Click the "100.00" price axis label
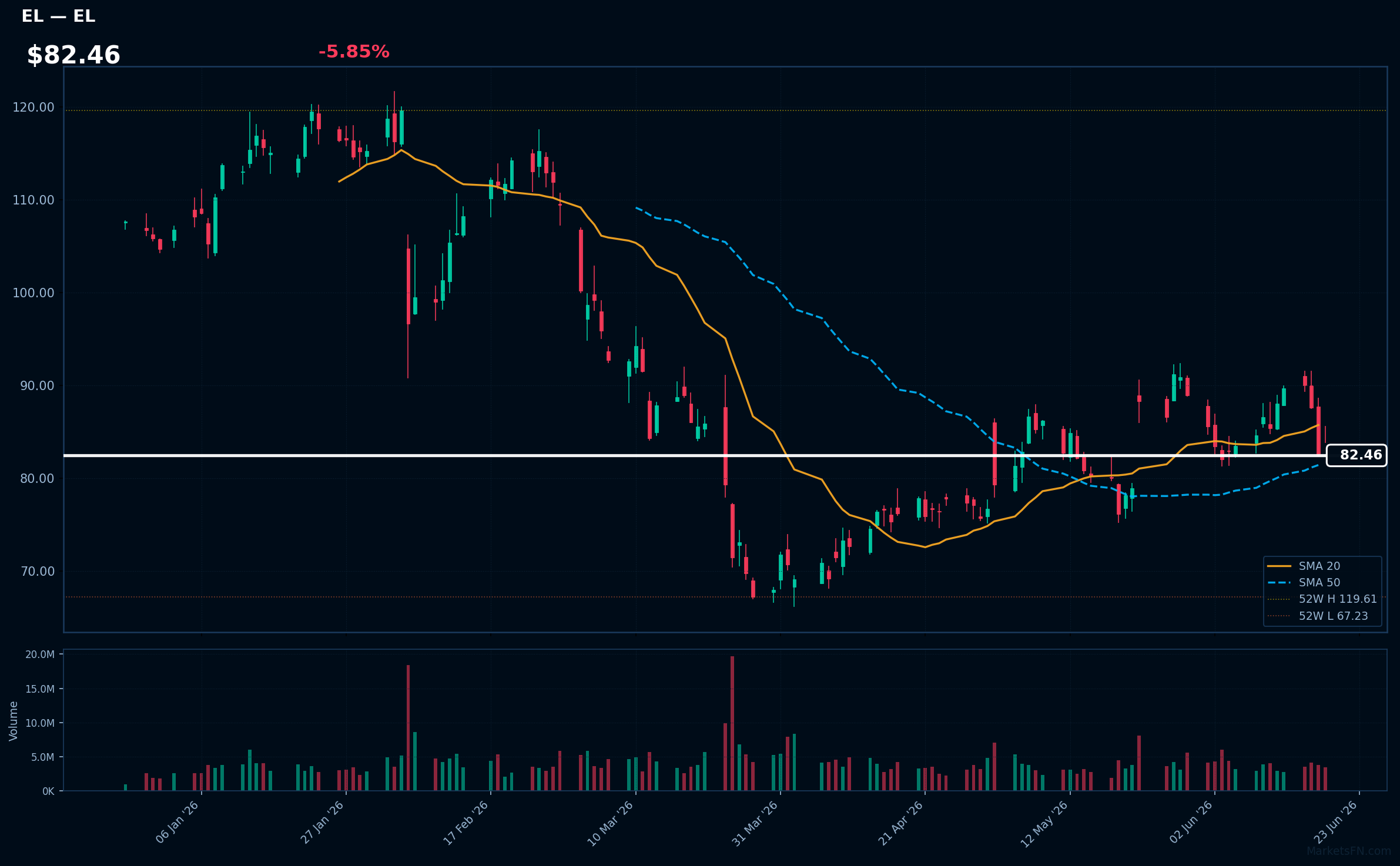This screenshot has height=866, width=1400. (34, 293)
